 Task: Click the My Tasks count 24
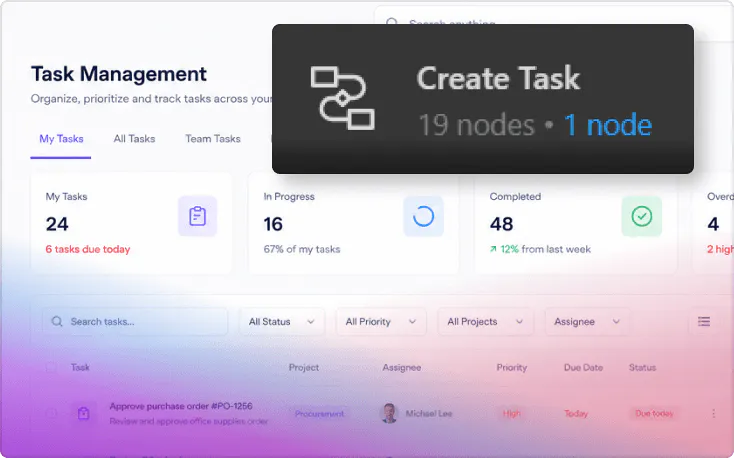(x=57, y=224)
